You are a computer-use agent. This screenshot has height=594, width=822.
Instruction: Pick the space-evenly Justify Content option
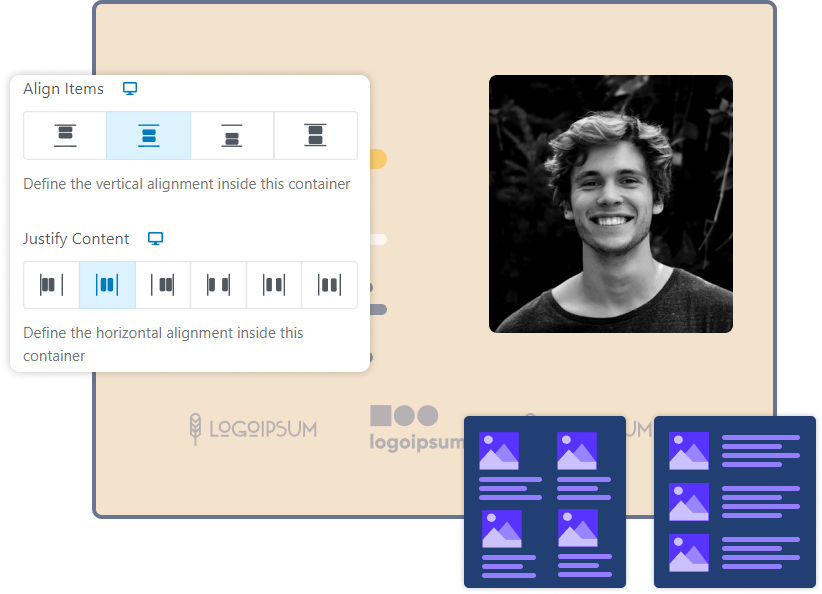click(329, 285)
